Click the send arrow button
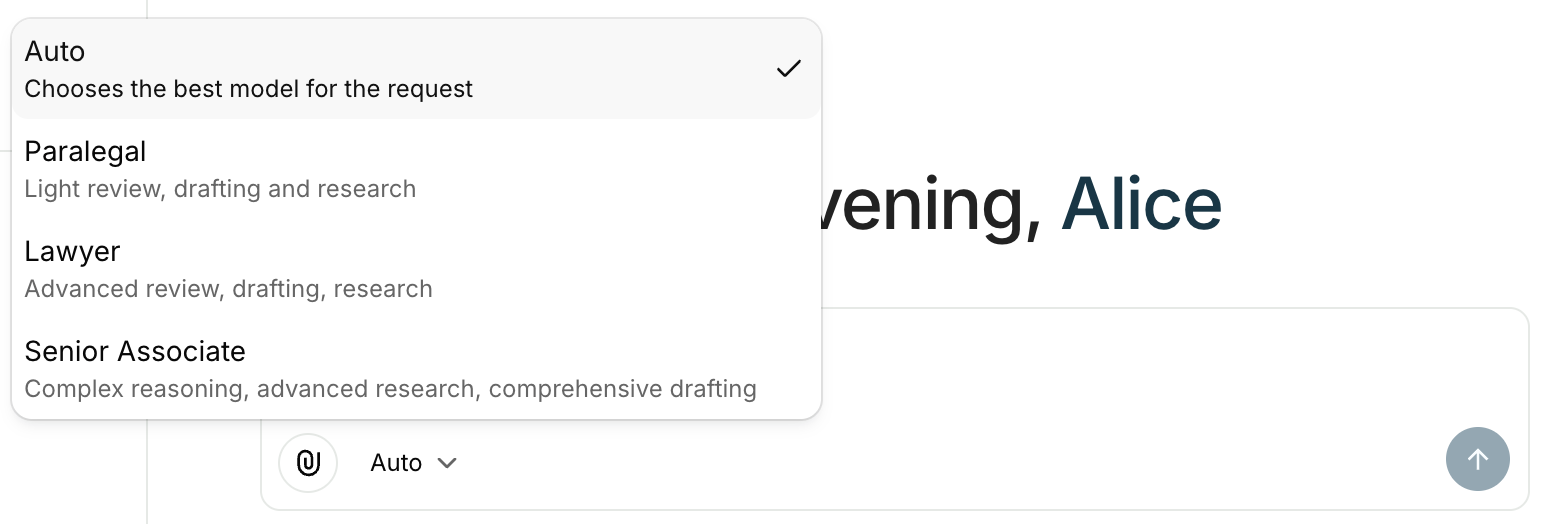1542x524 pixels. pyautogui.click(x=1477, y=459)
